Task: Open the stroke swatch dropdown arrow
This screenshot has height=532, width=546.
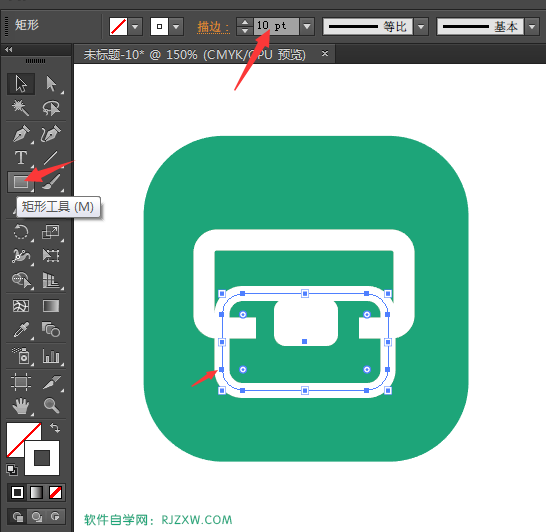Action: click(176, 26)
